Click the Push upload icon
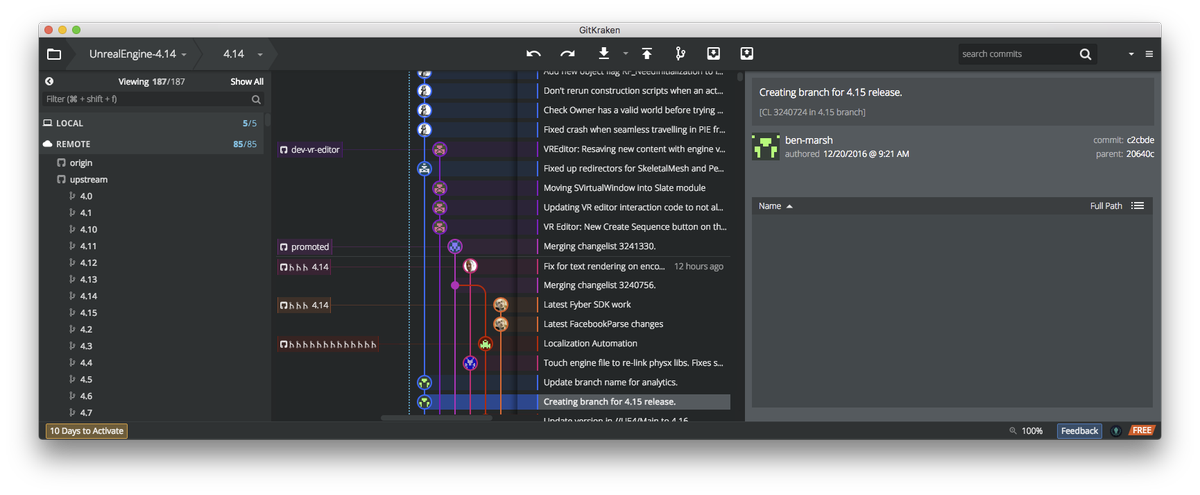 (x=647, y=54)
